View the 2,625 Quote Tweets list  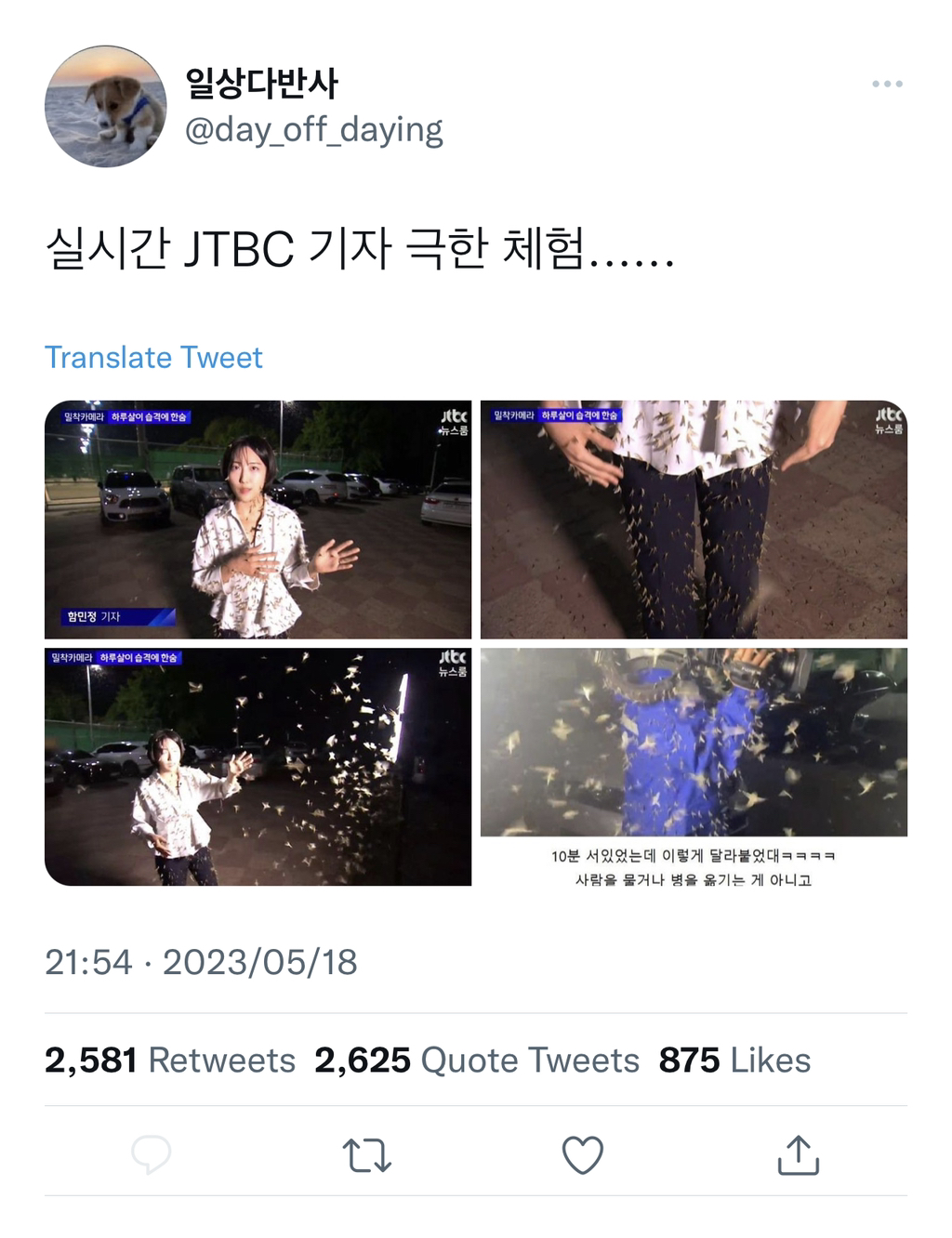click(x=477, y=1060)
